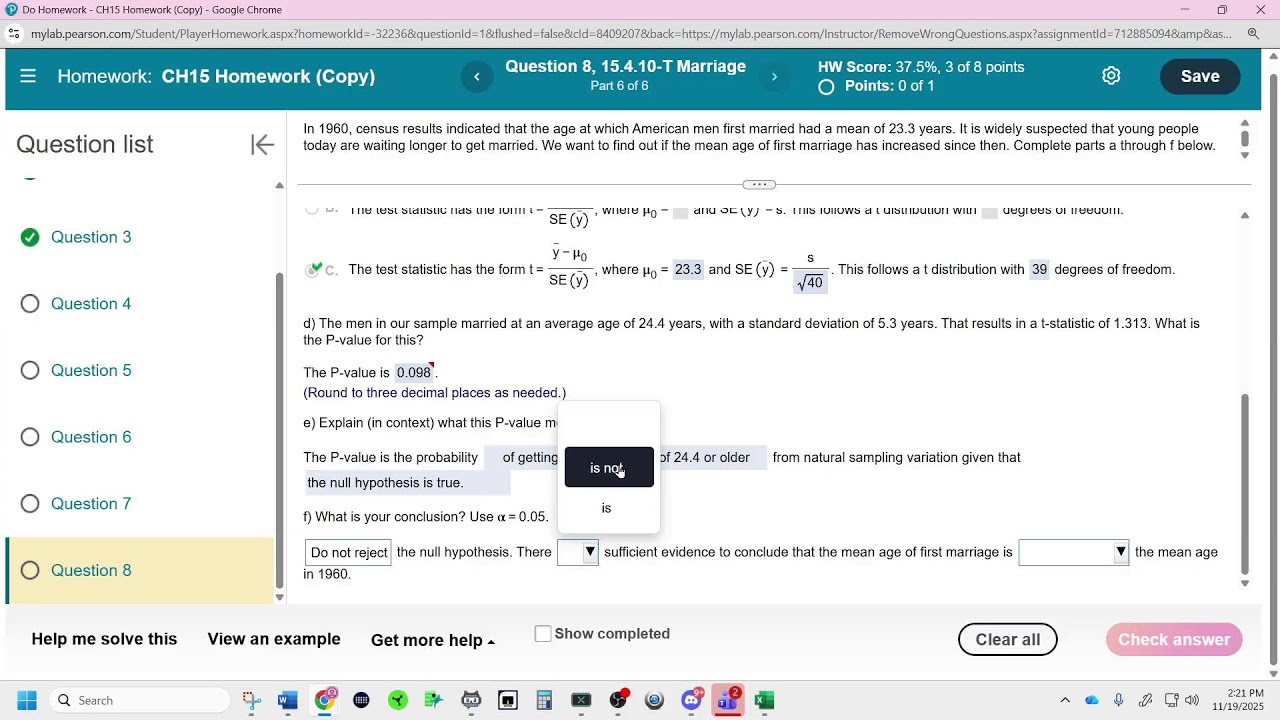This screenshot has height=720, width=1280.
Task: Open the 'There' evidence dropdown
Action: pos(578,552)
